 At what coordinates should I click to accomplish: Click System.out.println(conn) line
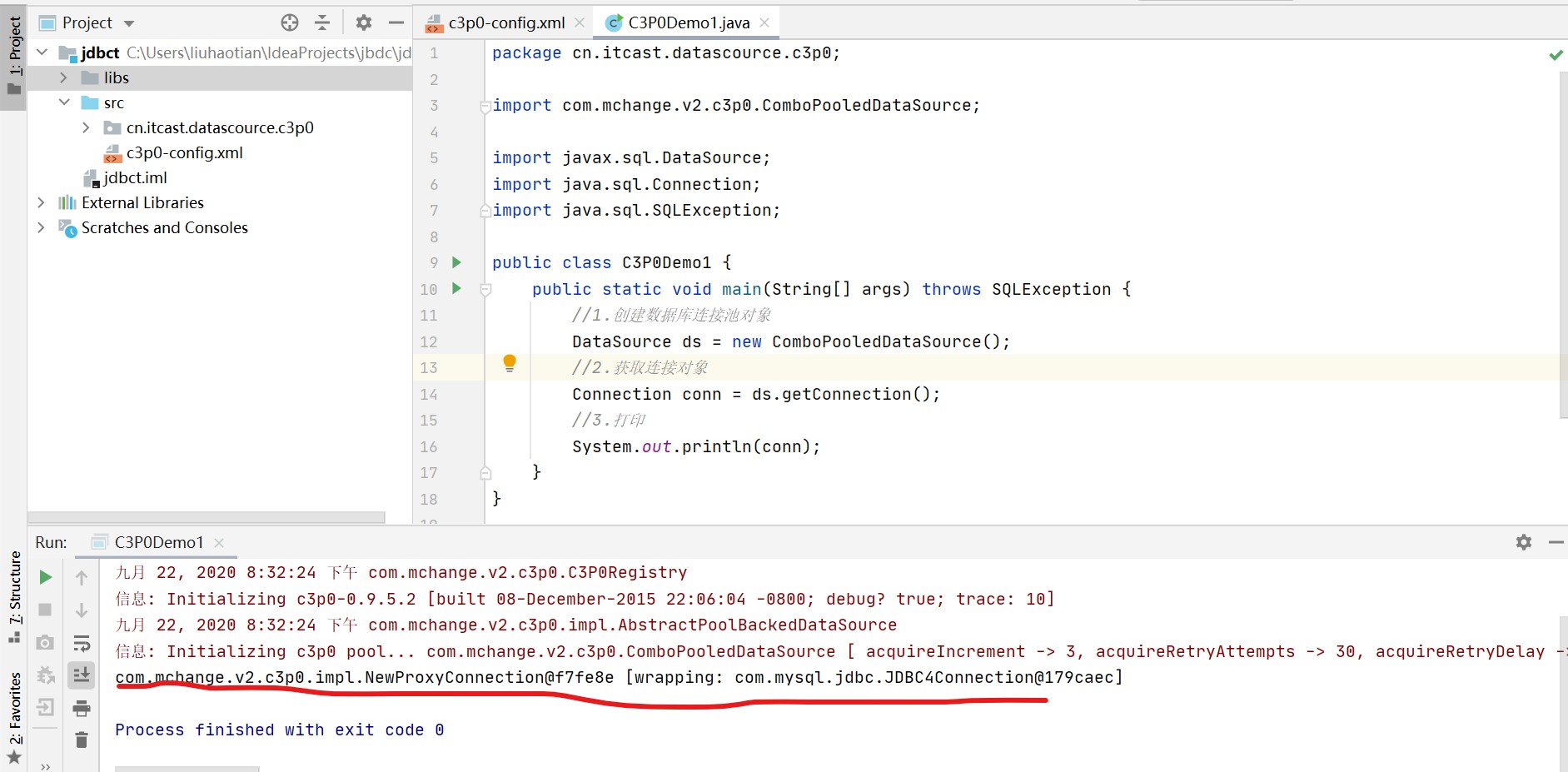pos(696,446)
